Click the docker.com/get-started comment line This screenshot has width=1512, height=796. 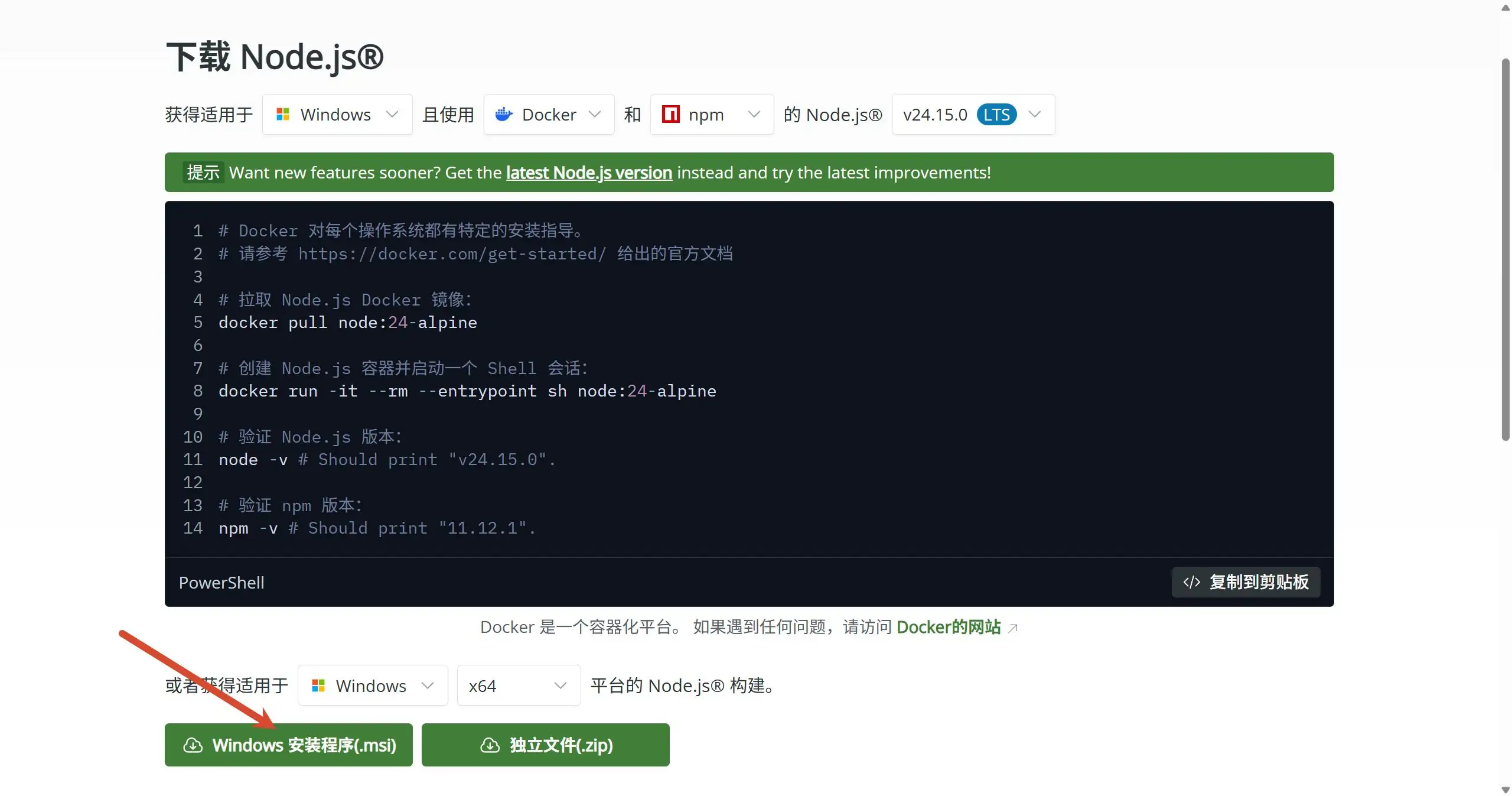(x=475, y=254)
